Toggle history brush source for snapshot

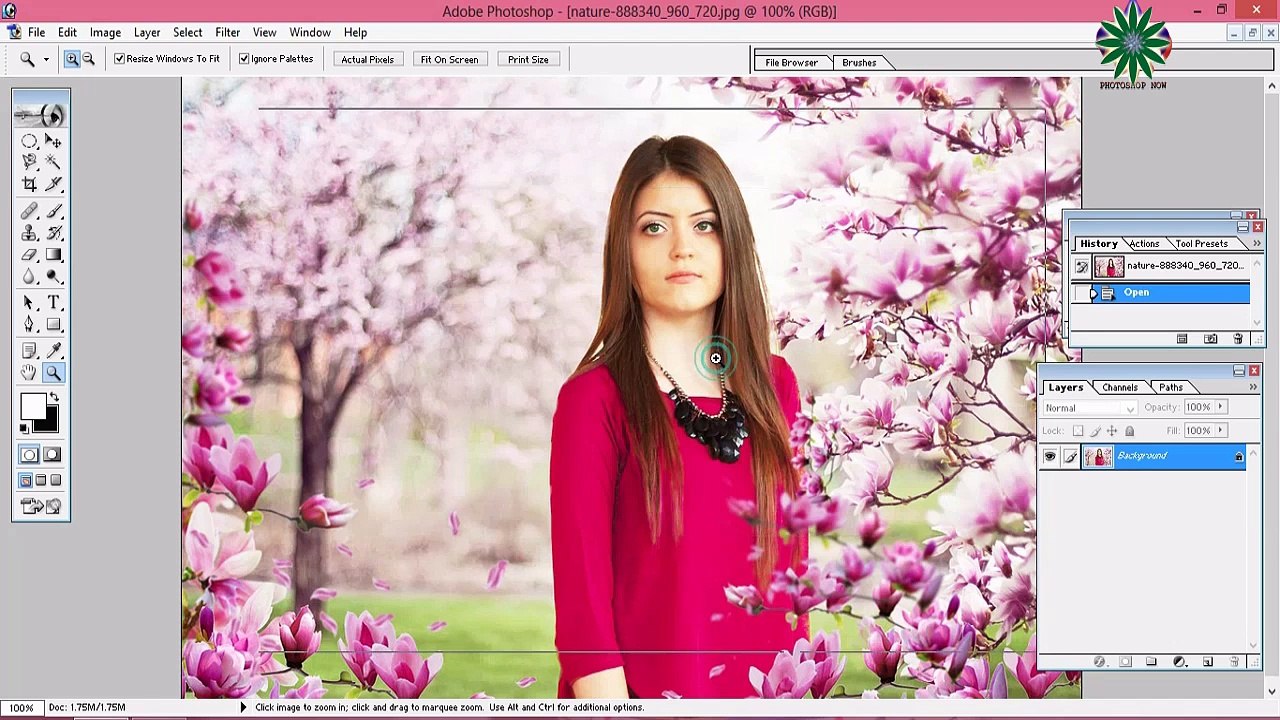pos(1081,266)
